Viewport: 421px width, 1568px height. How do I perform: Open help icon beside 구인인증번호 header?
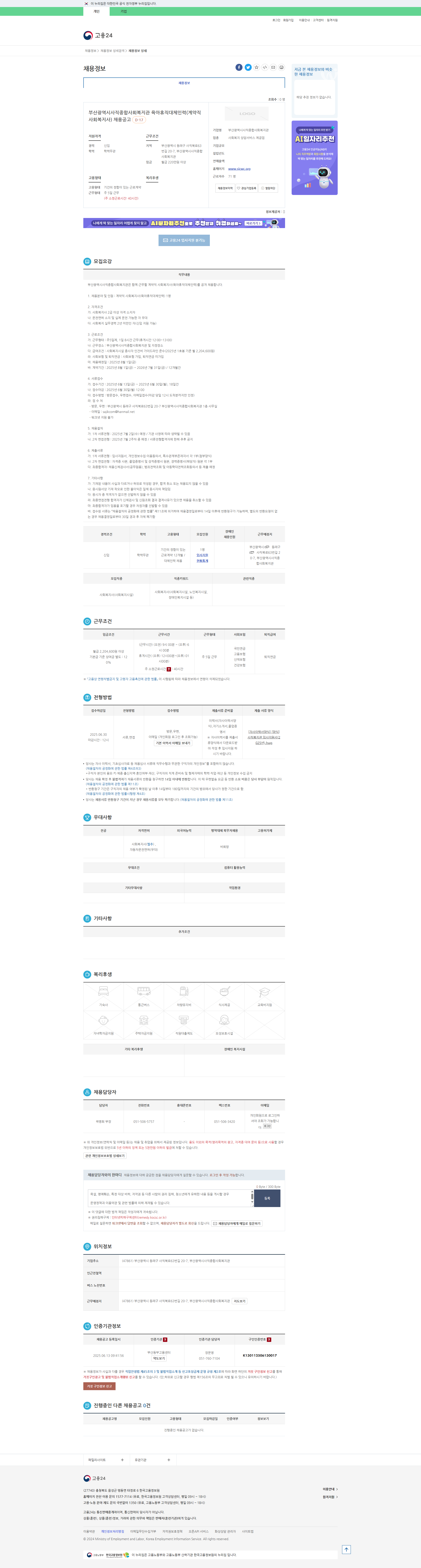point(269,1340)
